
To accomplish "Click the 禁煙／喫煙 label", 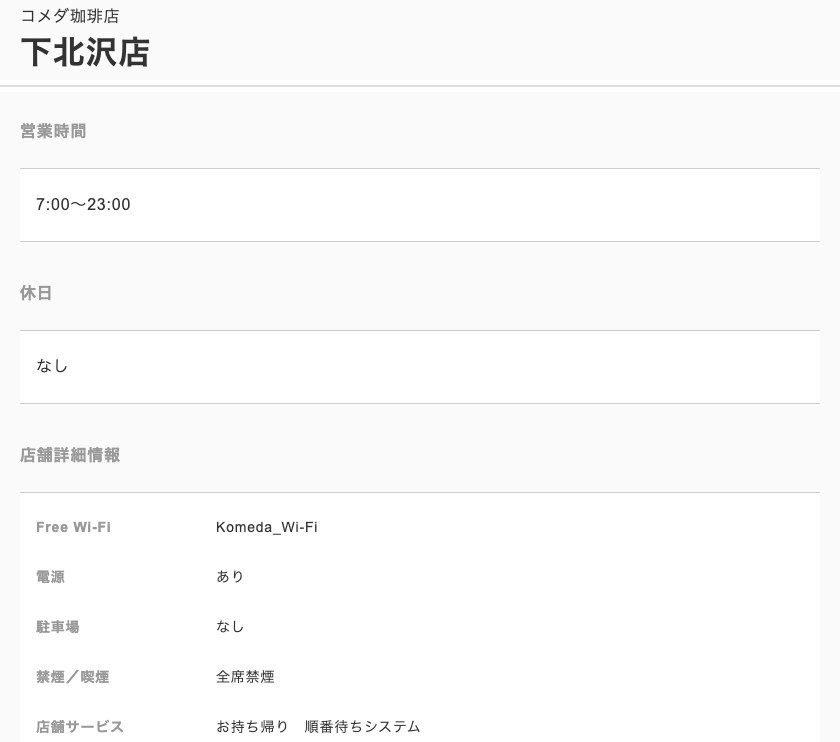I will [x=73, y=677].
